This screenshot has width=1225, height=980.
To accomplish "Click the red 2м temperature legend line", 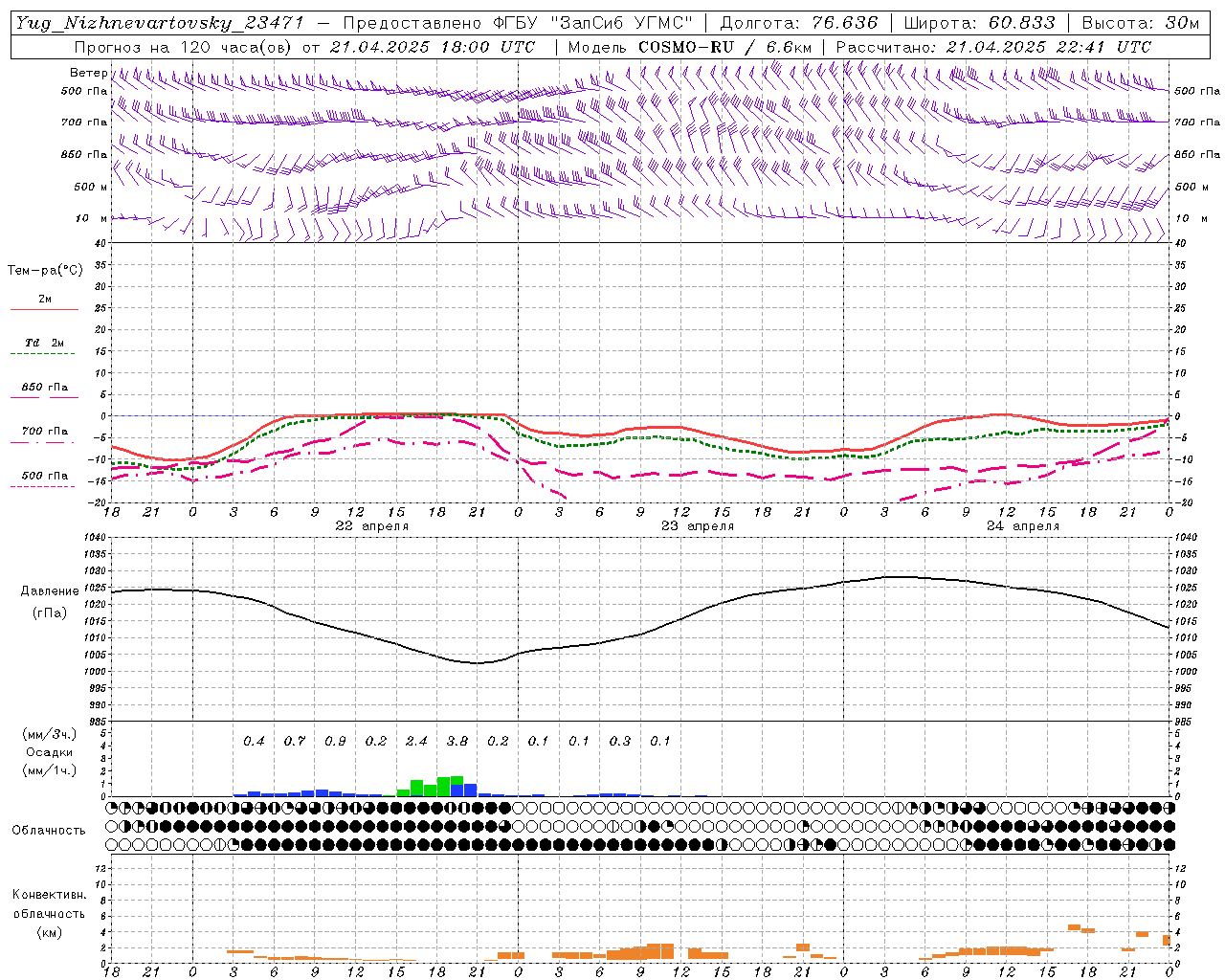I will coord(44,309).
